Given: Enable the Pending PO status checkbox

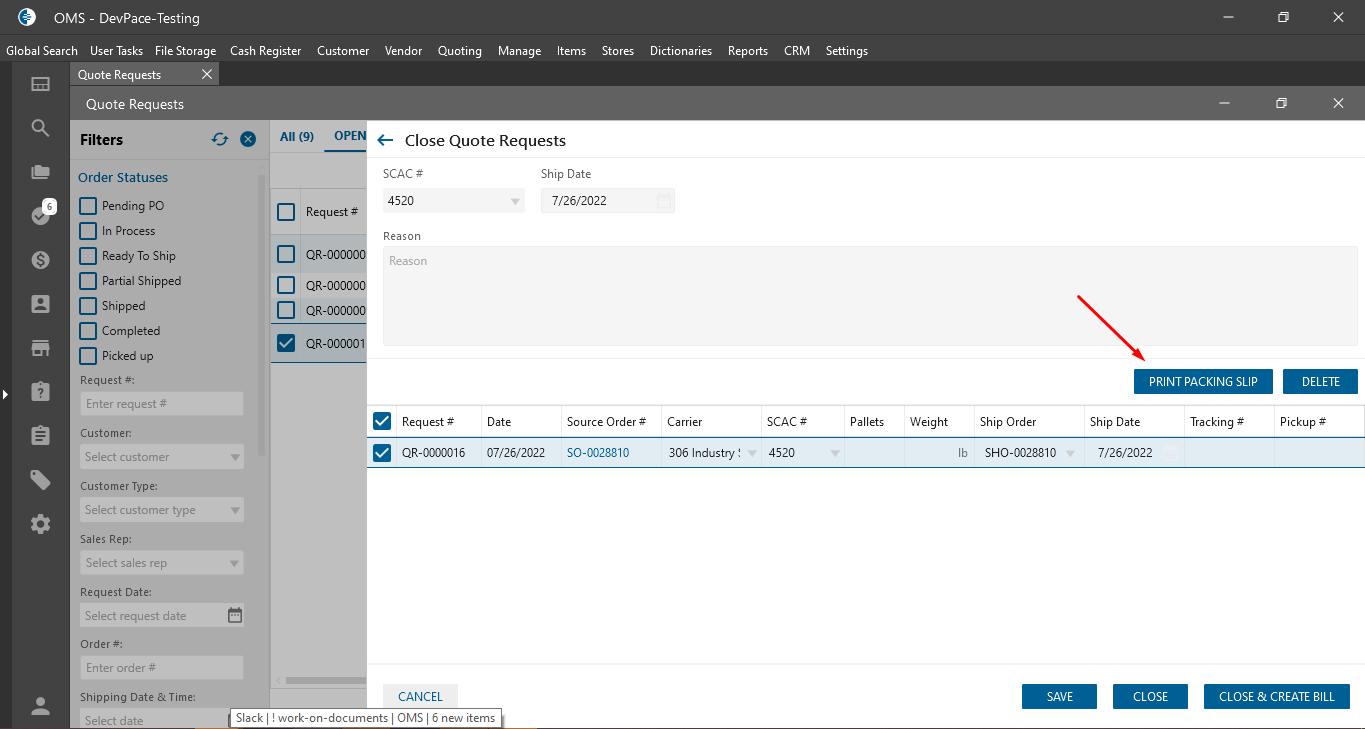Looking at the screenshot, I should point(88,206).
